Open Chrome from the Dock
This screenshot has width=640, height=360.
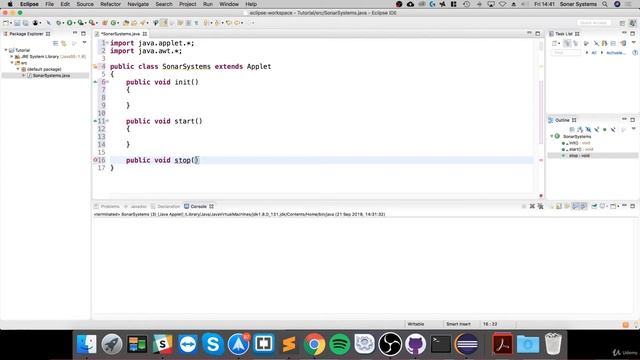(x=314, y=344)
